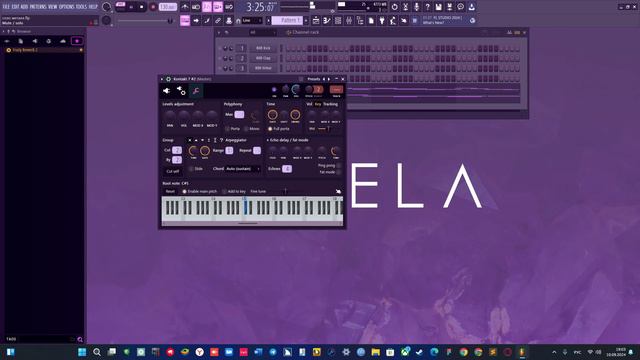Open the FILE menu

tap(6, 7)
